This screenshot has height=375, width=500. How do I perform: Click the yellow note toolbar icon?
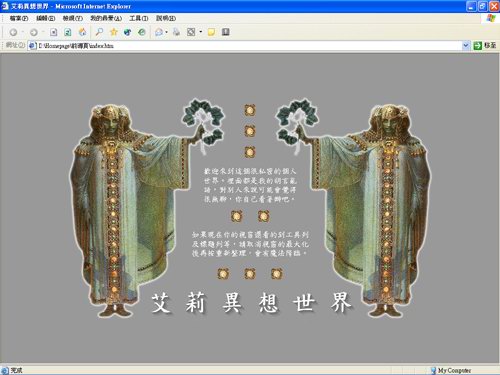coord(211,32)
